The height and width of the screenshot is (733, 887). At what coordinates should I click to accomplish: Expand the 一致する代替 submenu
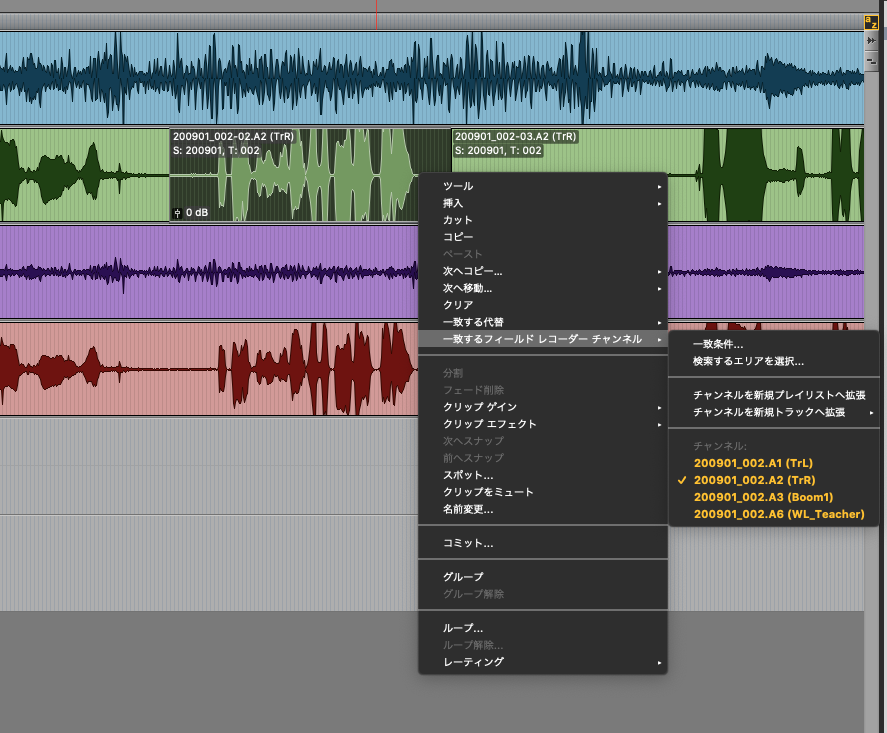click(x=543, y=322)
